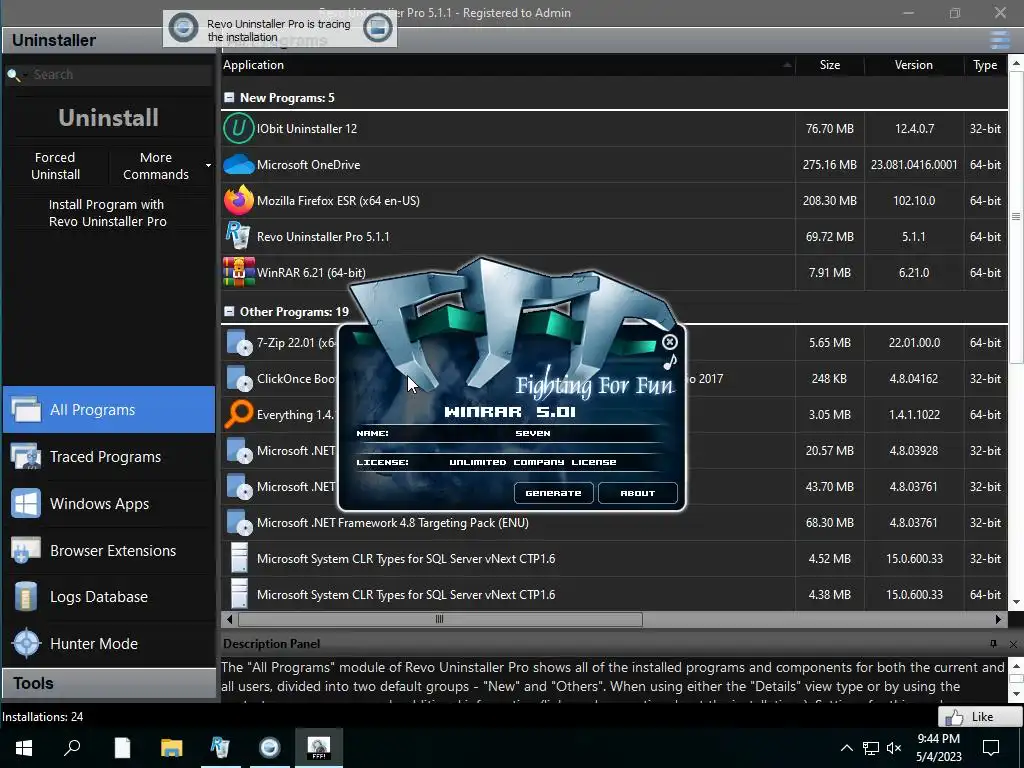Open File Explorer from the taskbar
1024x768 pixels.
coord(171,748)
